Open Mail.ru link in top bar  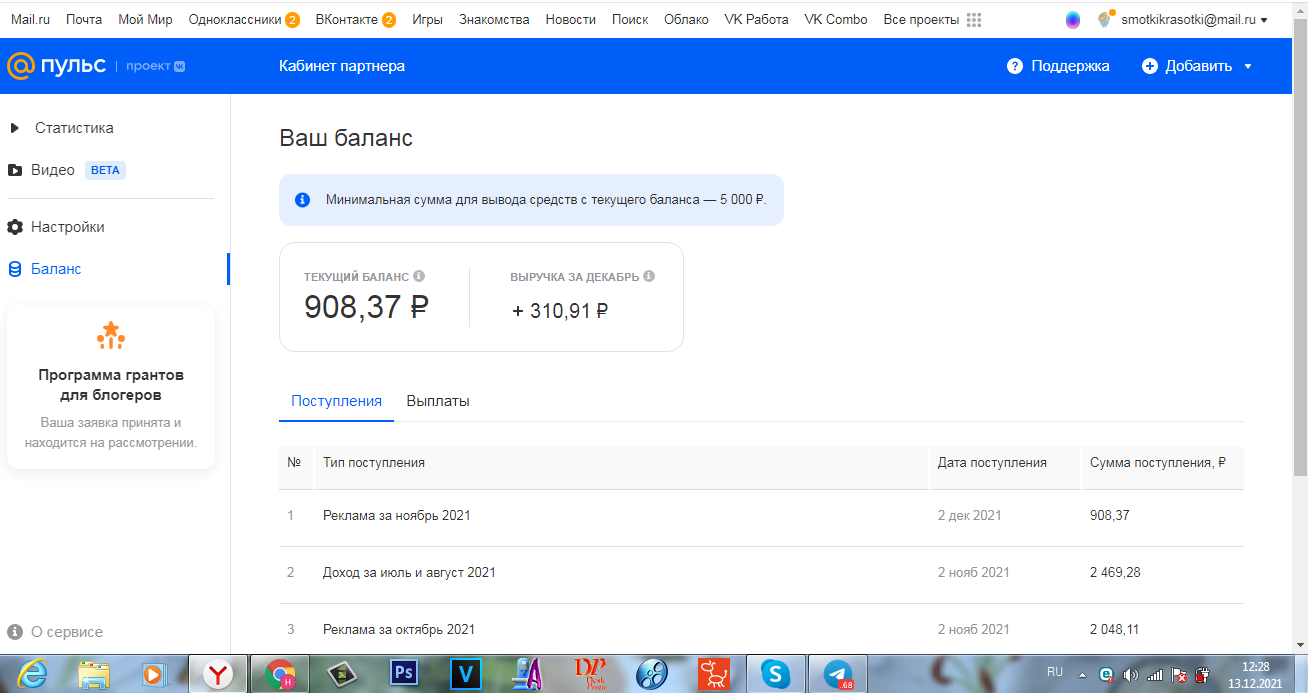tap(30, 19)
